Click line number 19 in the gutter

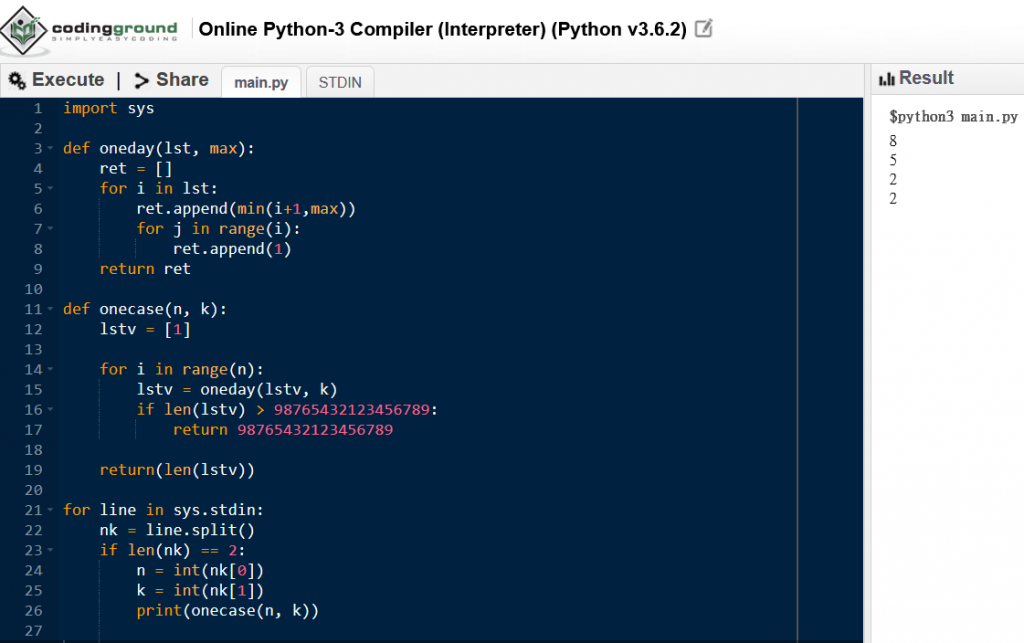pyautogui.click(x=33, y=470)
